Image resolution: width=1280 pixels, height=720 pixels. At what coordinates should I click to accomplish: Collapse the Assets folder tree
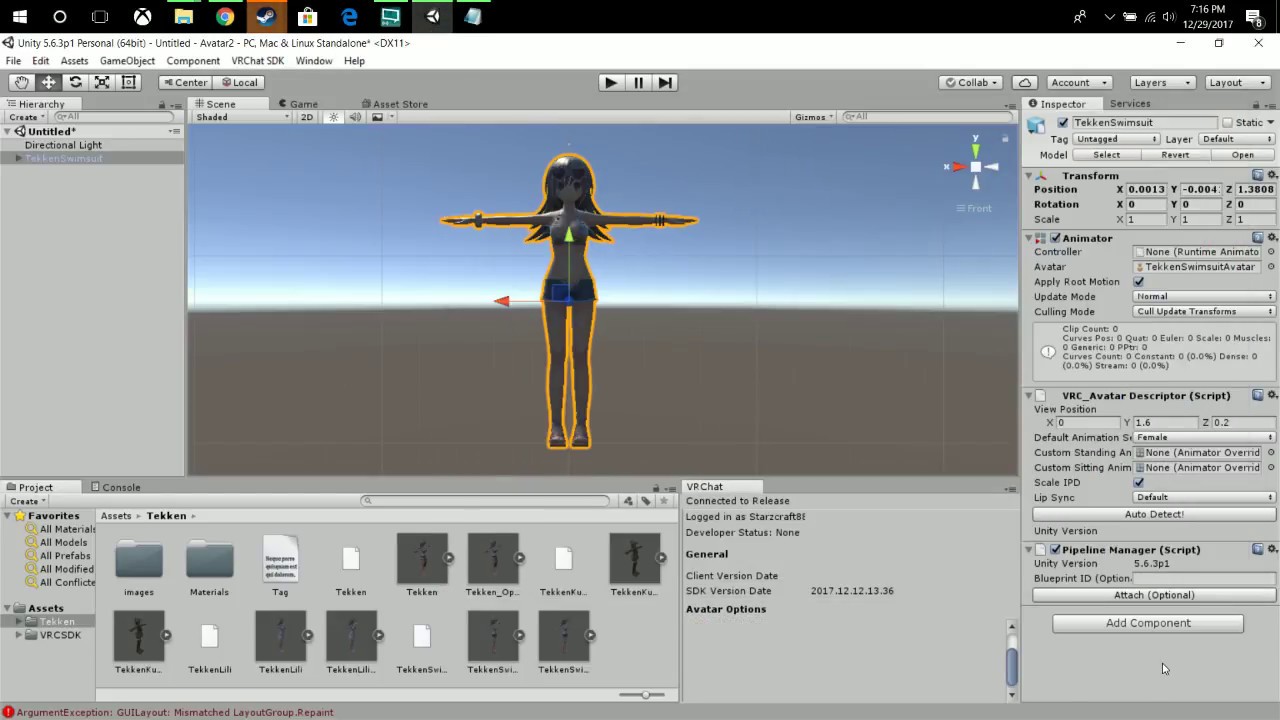8,608
